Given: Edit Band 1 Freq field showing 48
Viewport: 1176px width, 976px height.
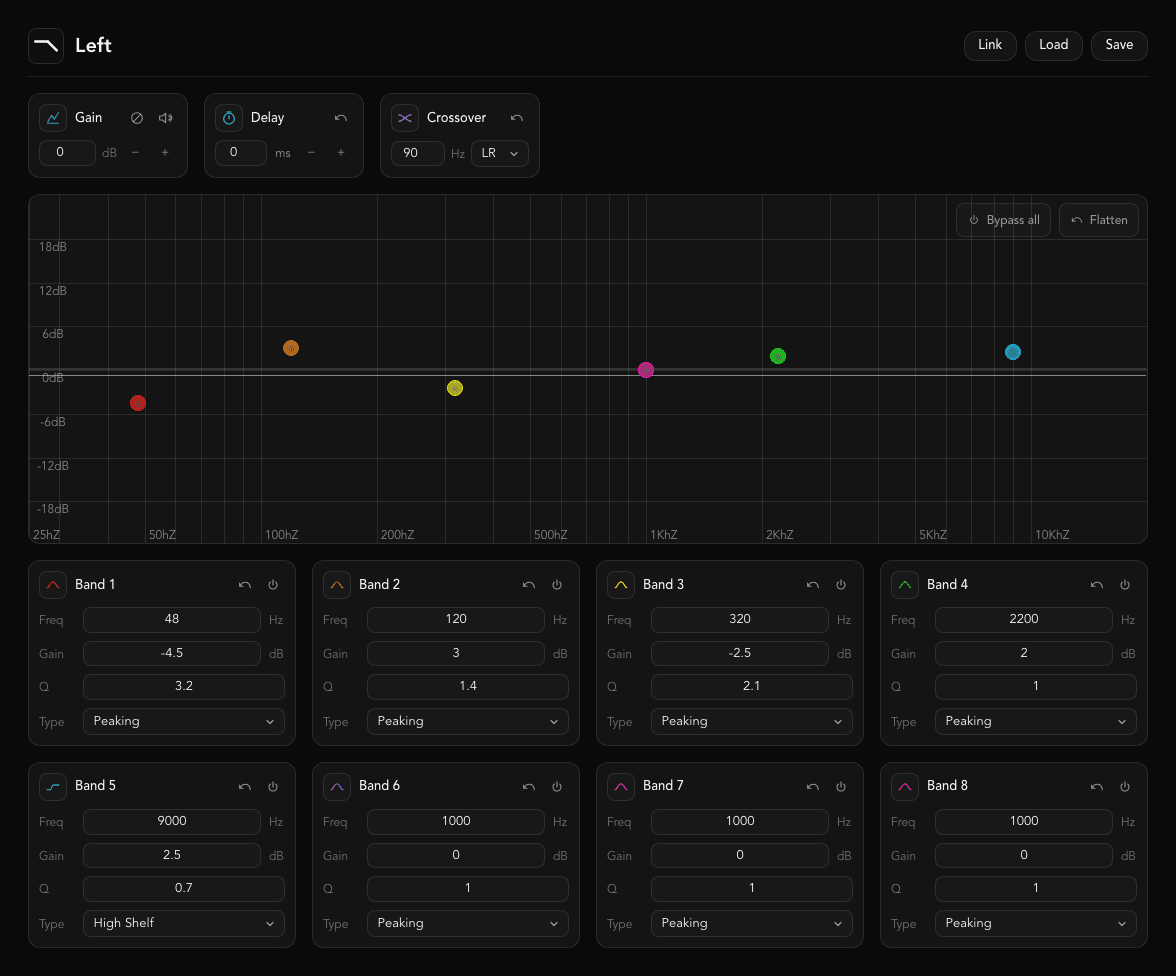Looking at the screenshot, I should point(172,620).
